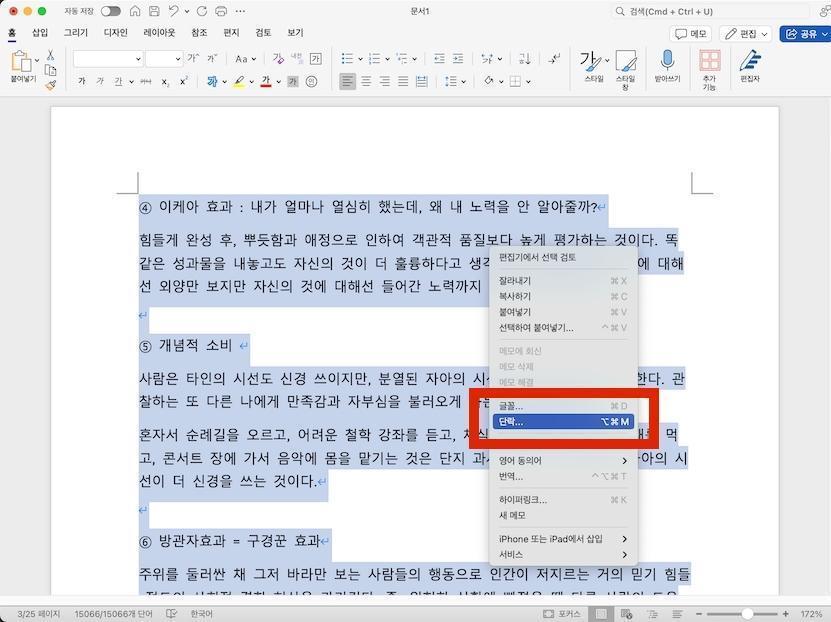The height and width of the screenshot is (622, 831).
Task: Choose 단락... in the context menu
Action: pyautogui.click(x=563, y=422)
